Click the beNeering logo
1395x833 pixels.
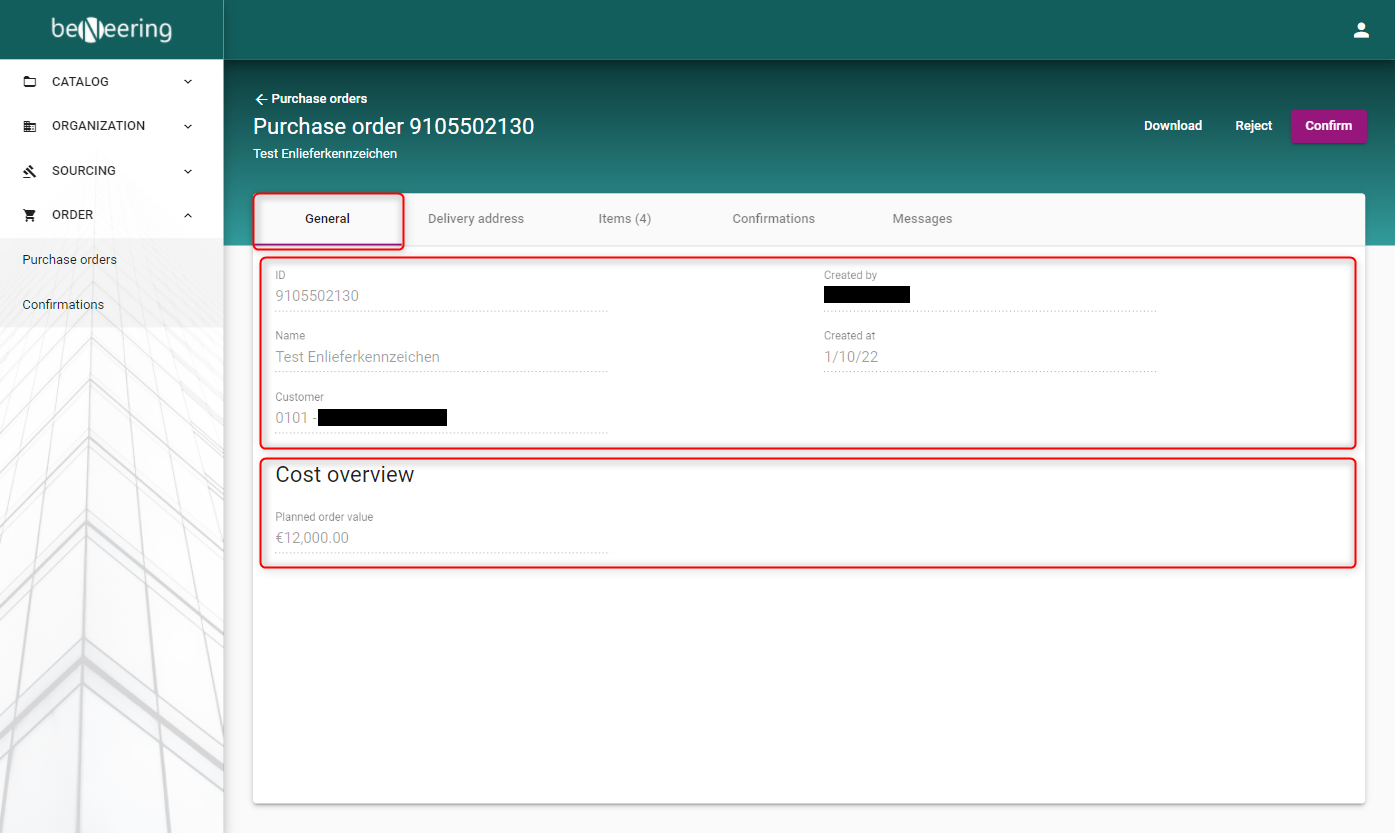[111, 30]
